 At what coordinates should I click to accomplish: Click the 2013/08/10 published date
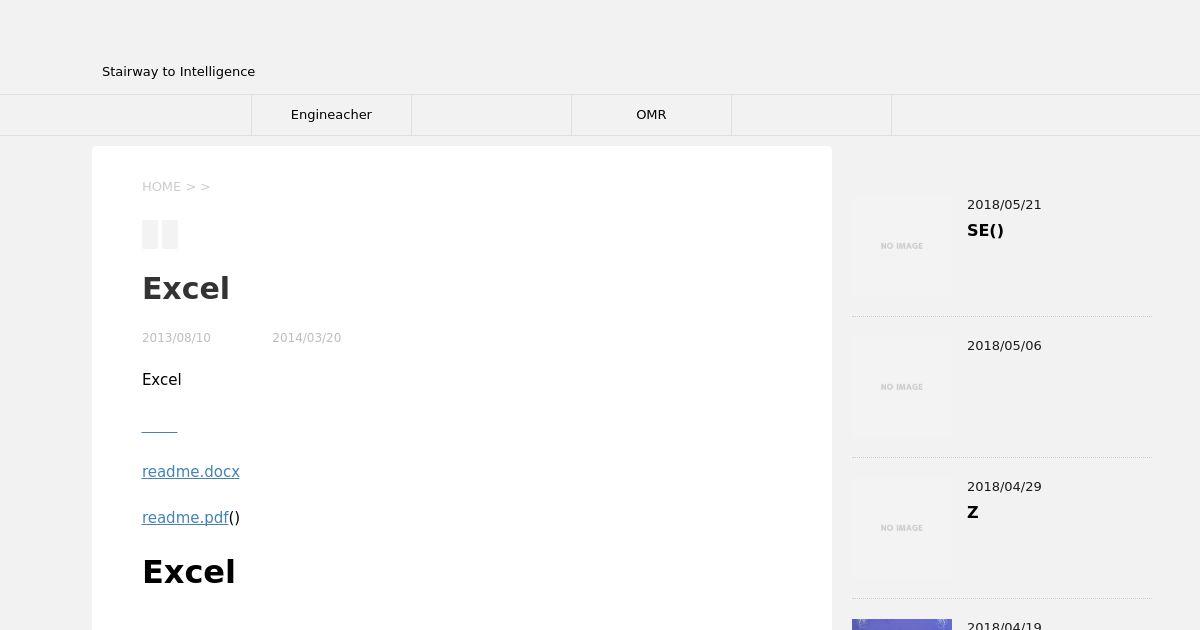[x=176, y=338]
